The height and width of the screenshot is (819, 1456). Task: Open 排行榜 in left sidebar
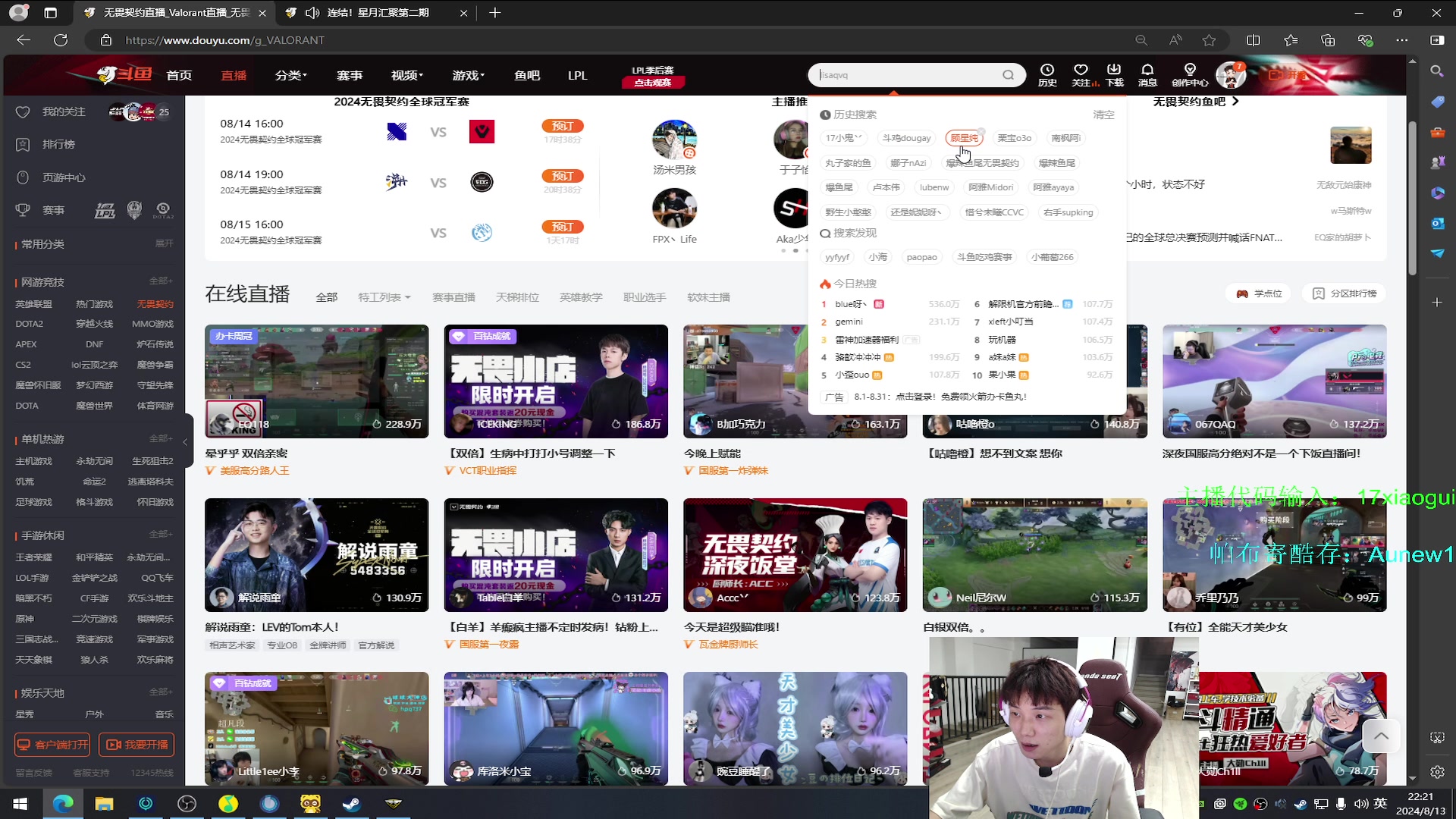pyautogui.click(x=58, y=144)
